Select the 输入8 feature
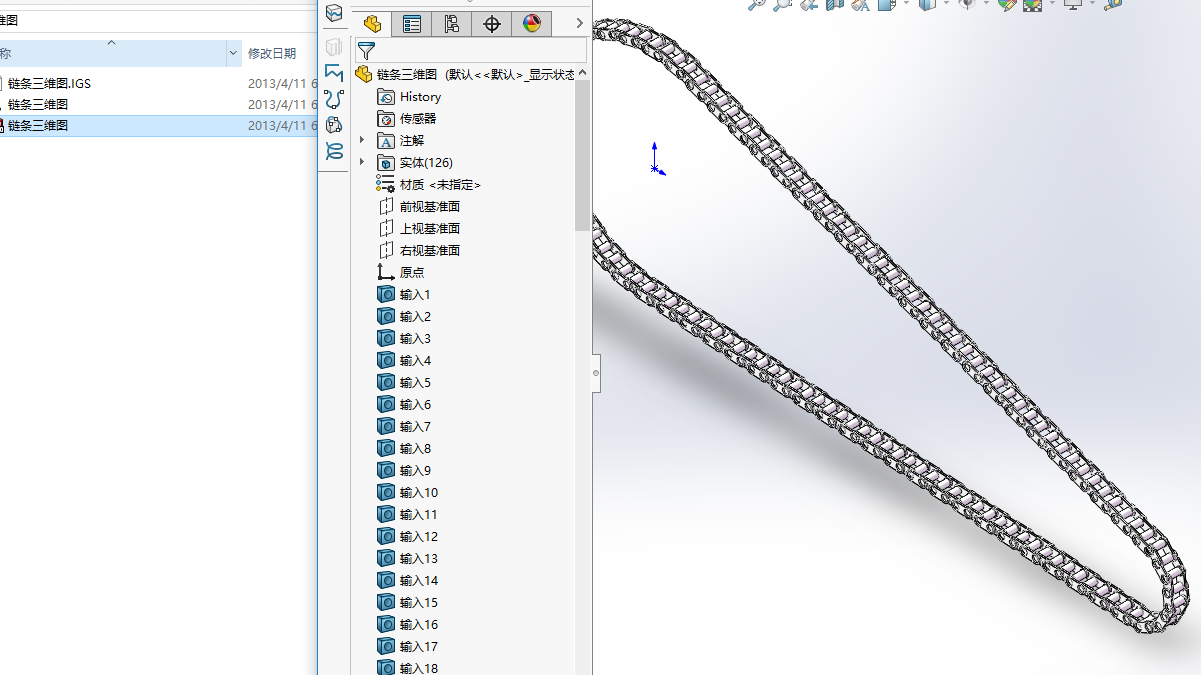This screenshot has width=1201, height=675. point(404,449)
